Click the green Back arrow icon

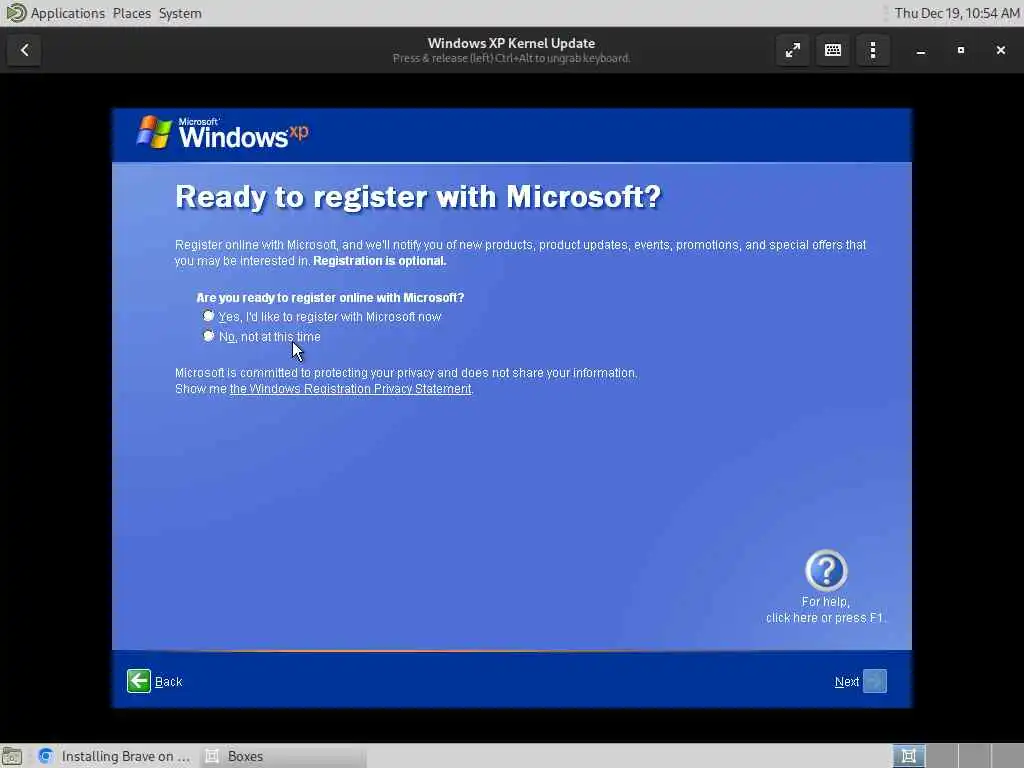[138, 681]
